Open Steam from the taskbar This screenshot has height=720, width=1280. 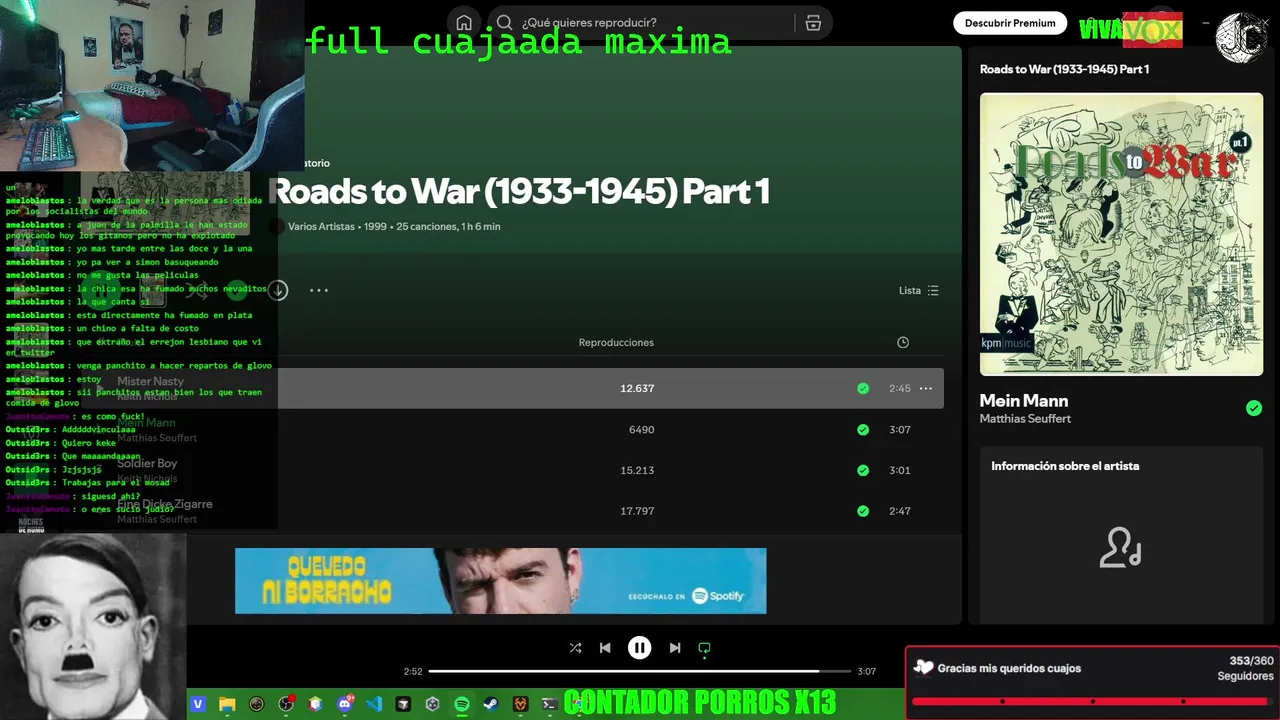[491, 705]
